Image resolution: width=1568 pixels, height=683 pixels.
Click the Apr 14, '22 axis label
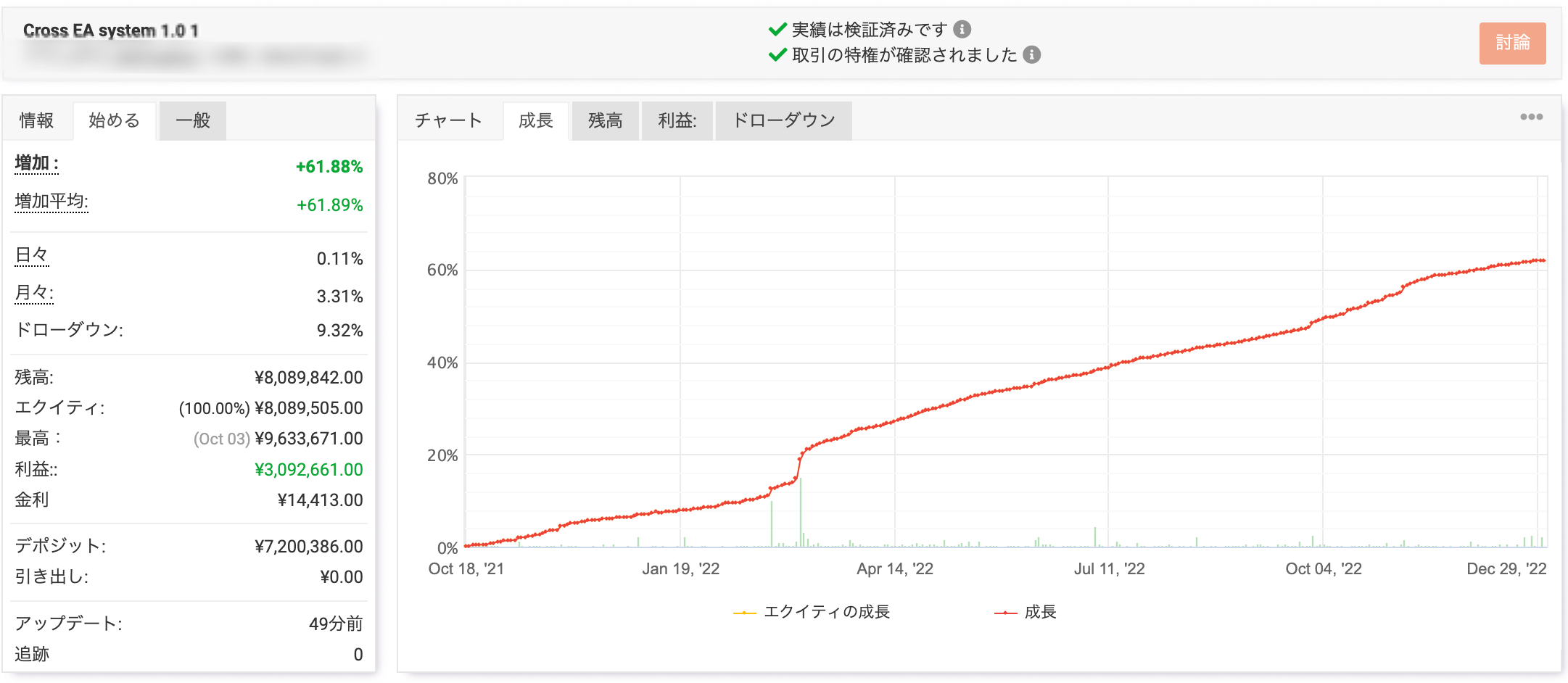click(x=895, y=569)
